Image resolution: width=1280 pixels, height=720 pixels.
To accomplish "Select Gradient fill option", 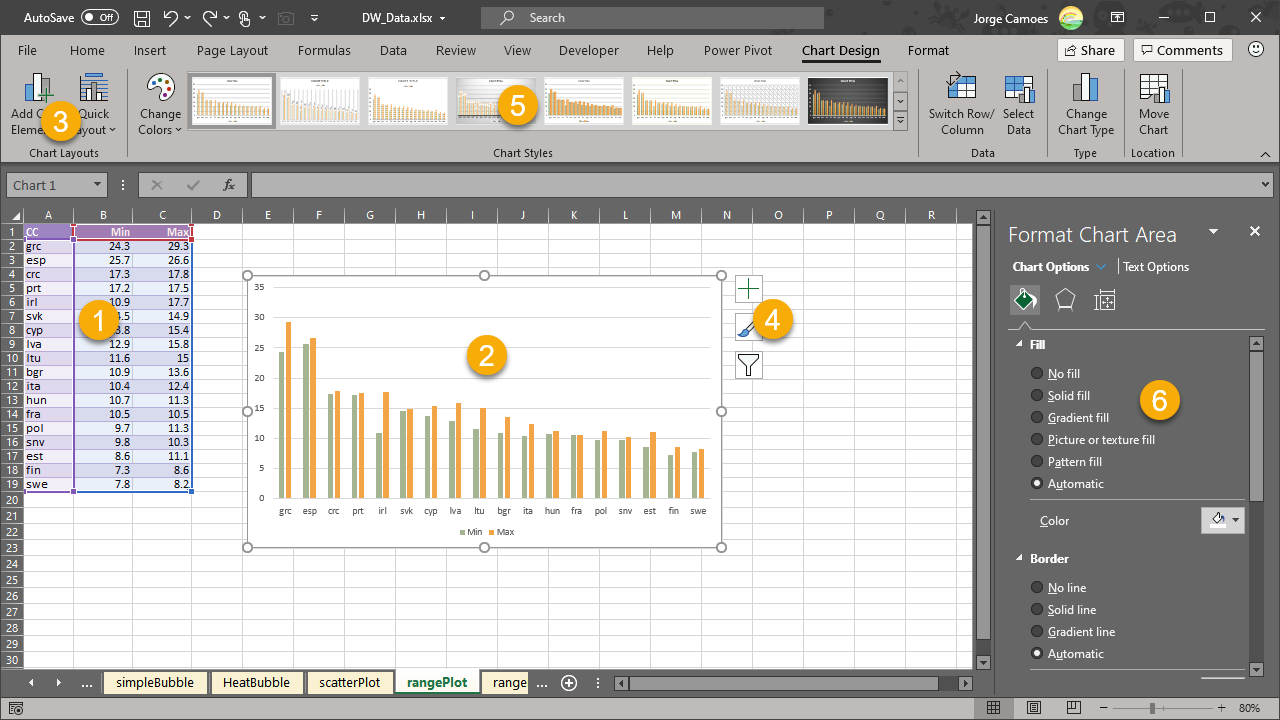I will click(1037, 417).
